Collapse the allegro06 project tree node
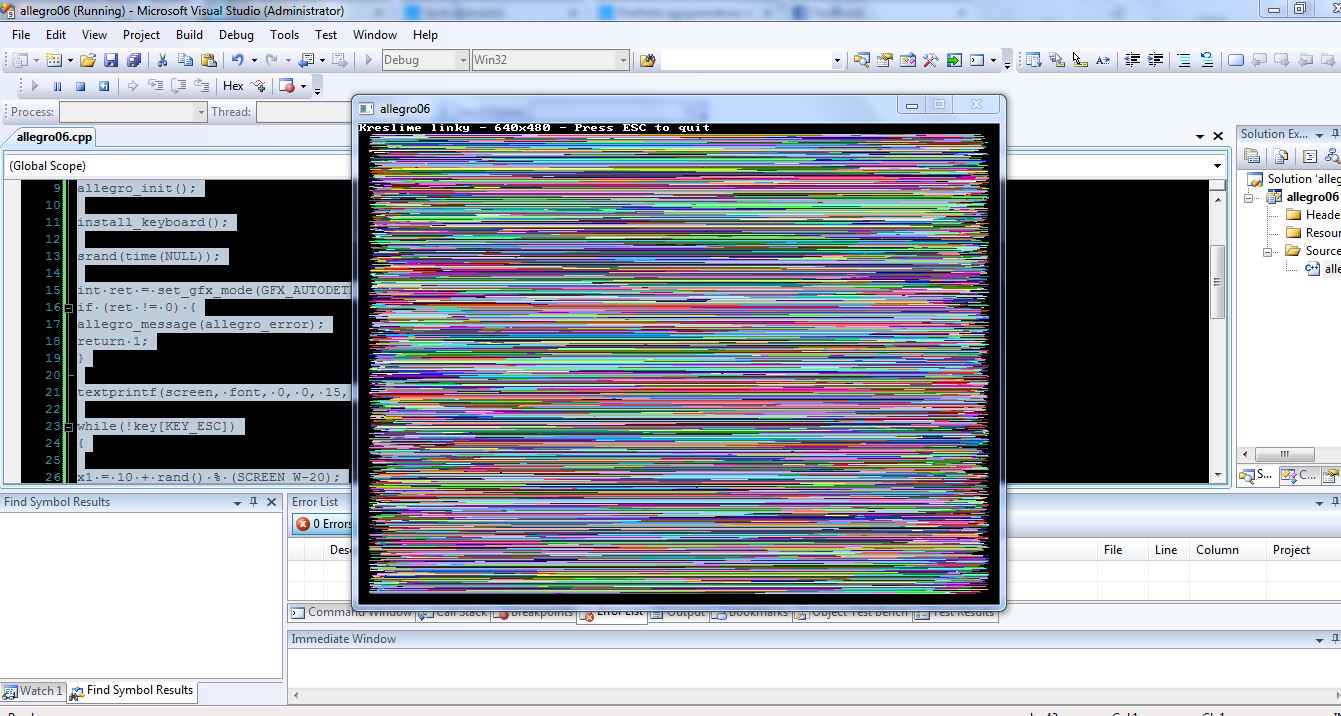 point(1250,197)
